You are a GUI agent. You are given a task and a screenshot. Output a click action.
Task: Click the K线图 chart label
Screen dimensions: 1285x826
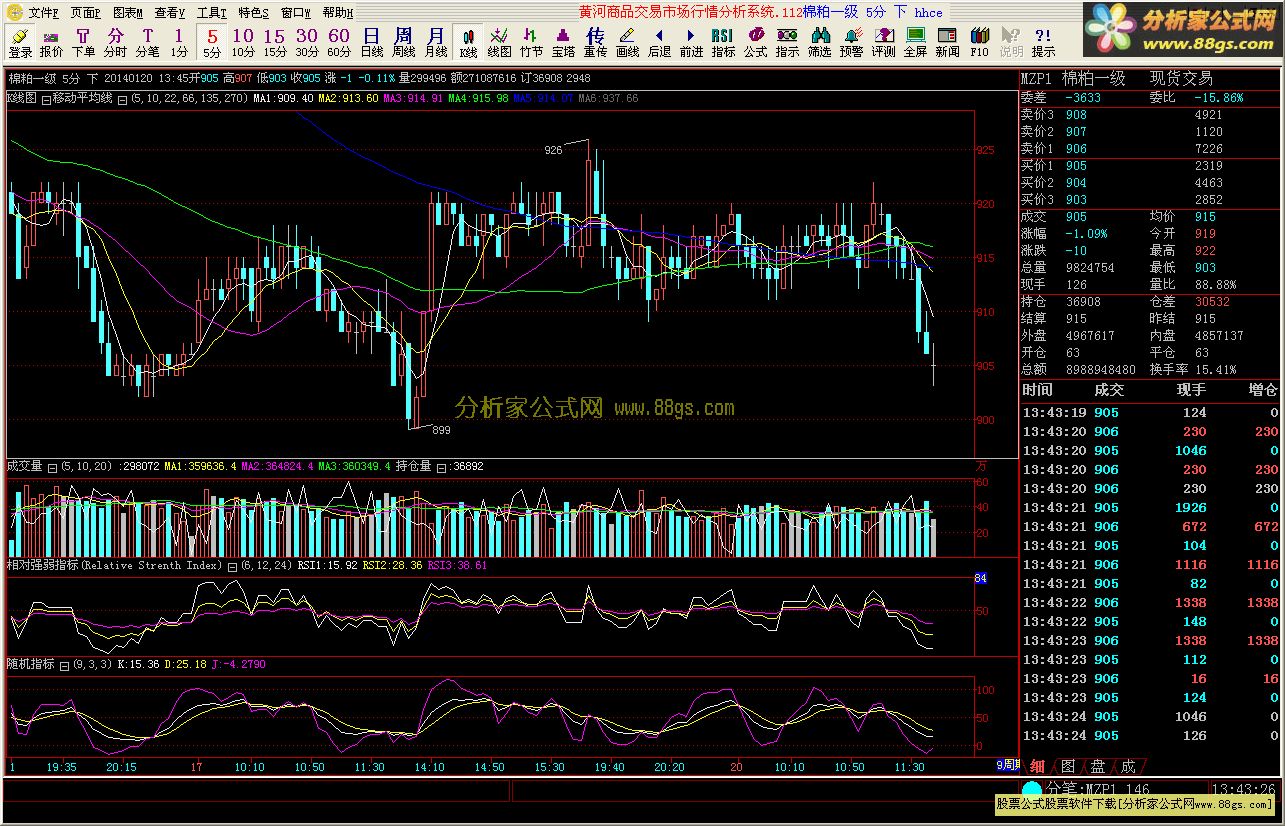pos(21,99)
